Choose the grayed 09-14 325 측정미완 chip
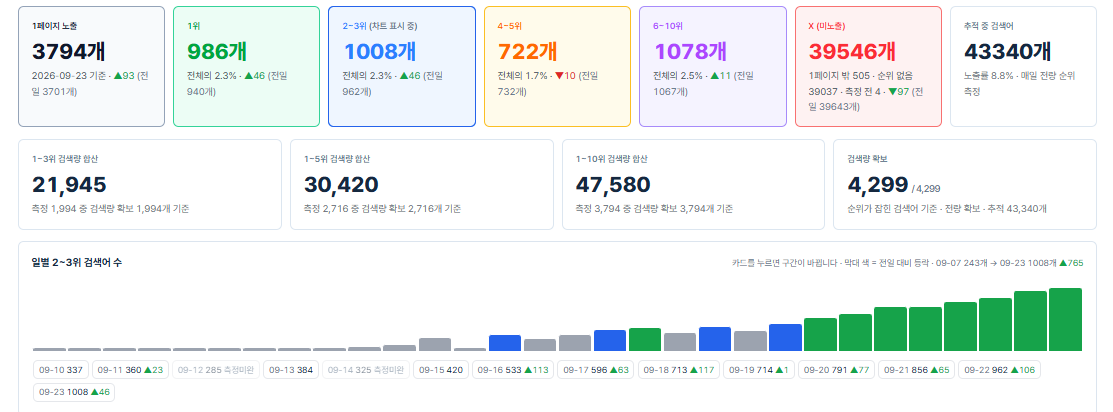Viewport: 1113px width, 412px height. pyautogui.click(x=366, y=370)
